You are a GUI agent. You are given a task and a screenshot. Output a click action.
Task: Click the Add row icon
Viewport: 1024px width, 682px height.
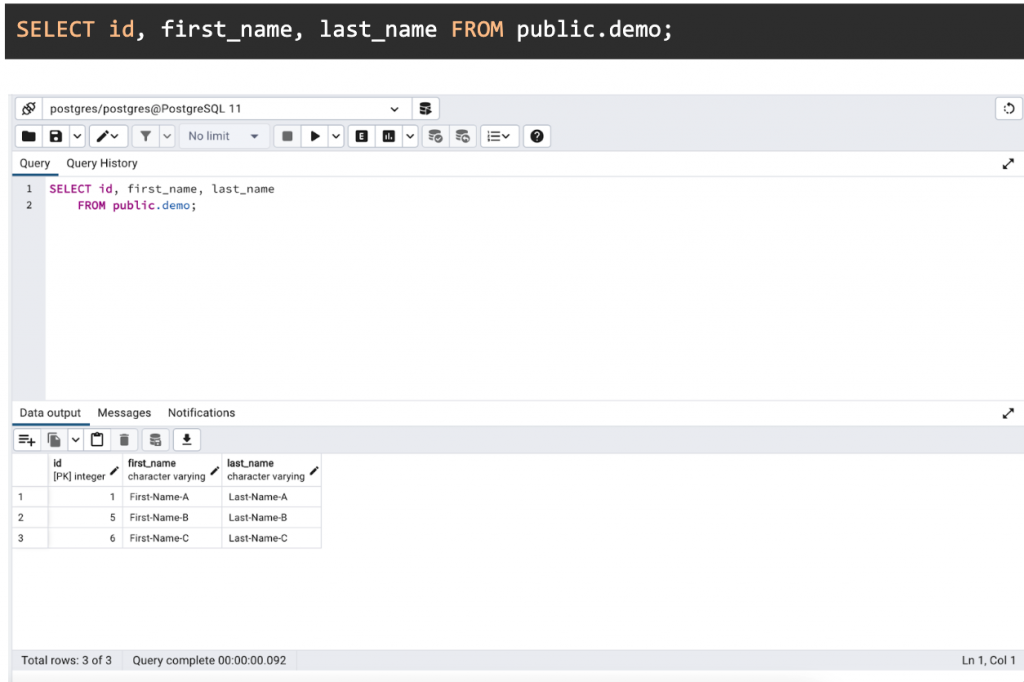click(x=27, y=439)
